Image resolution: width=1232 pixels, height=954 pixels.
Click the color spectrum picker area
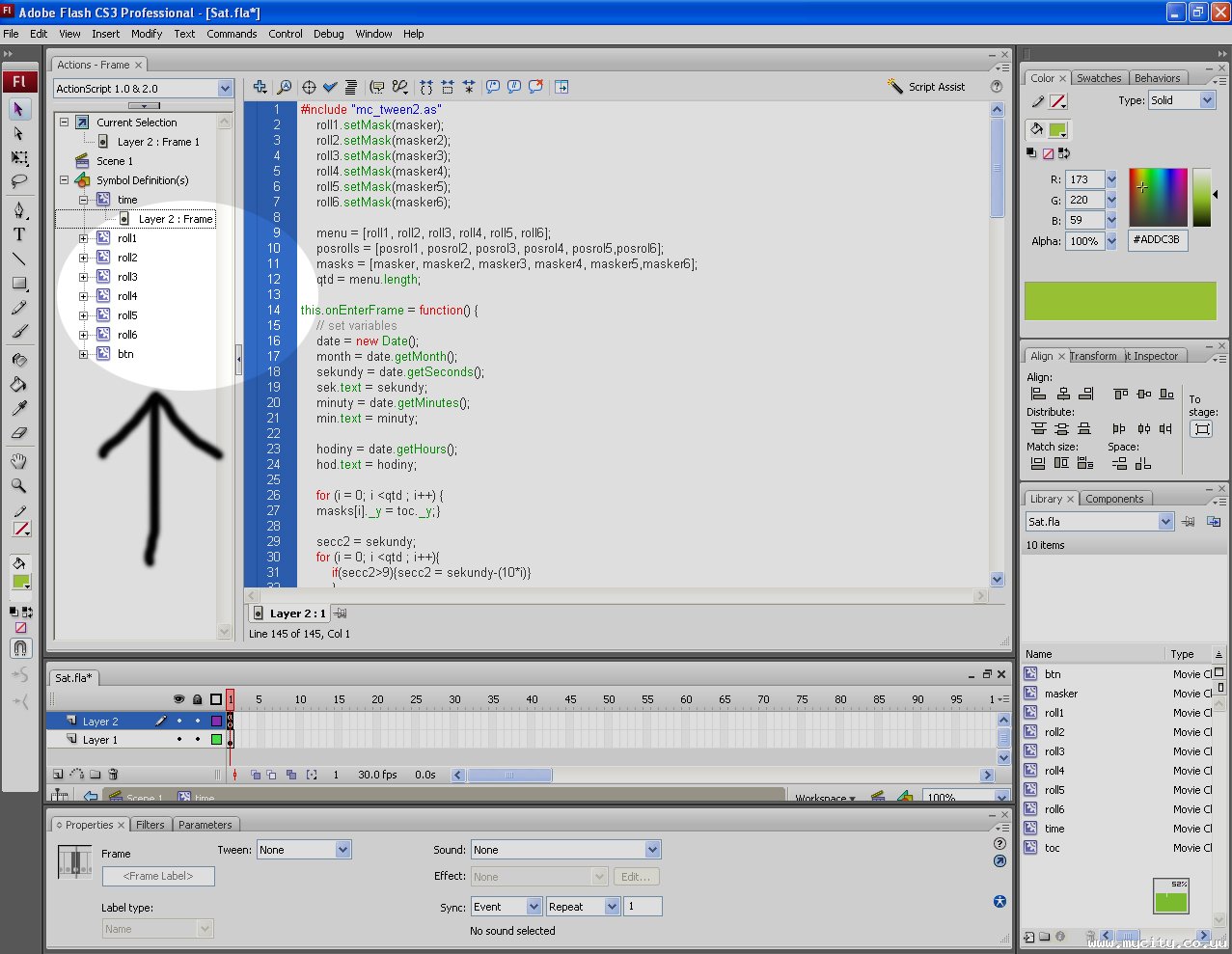coord(1158,197)
